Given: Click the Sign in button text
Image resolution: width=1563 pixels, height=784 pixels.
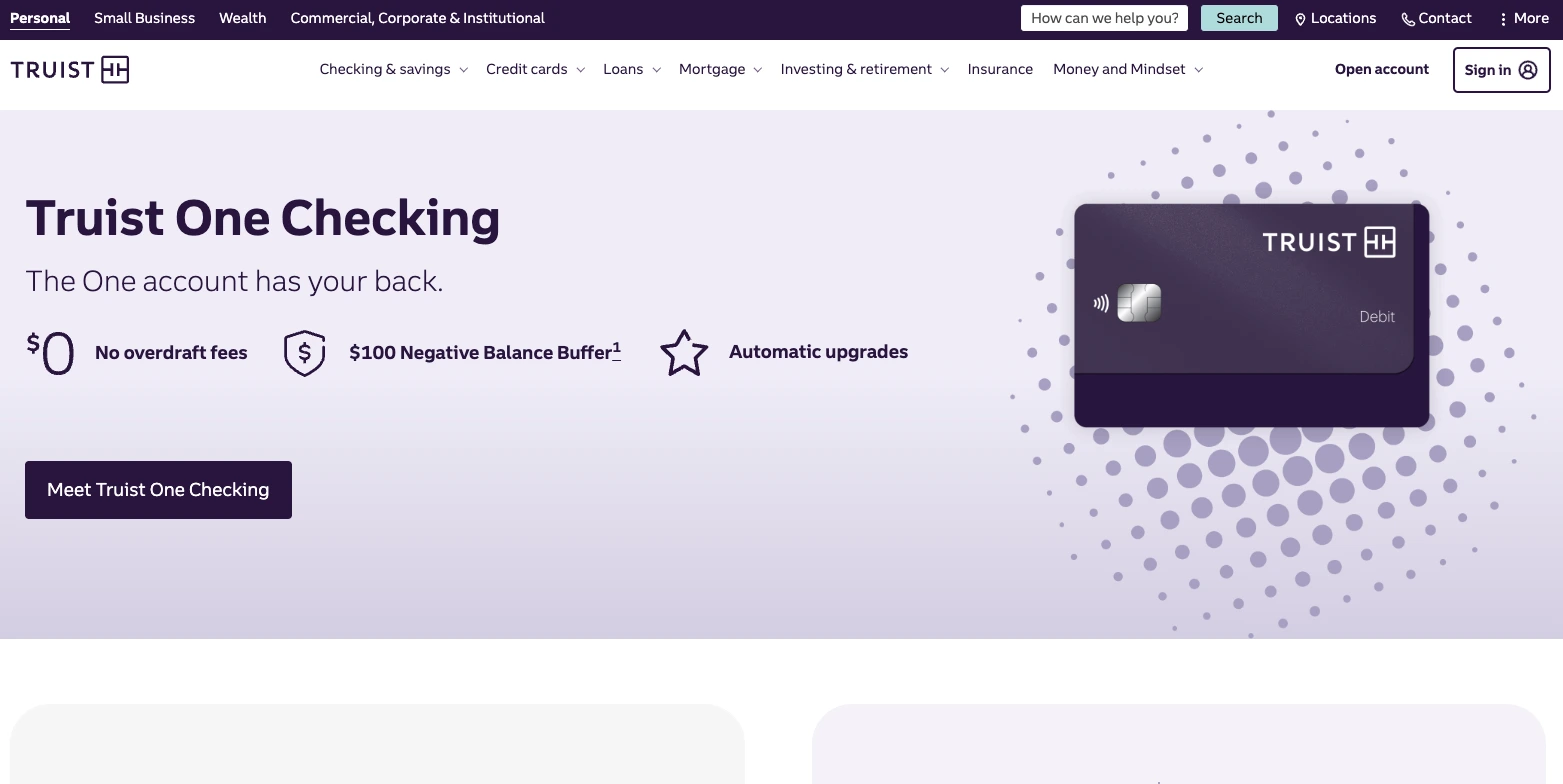Looking at the screenshot, I should tap(1488, 70).
